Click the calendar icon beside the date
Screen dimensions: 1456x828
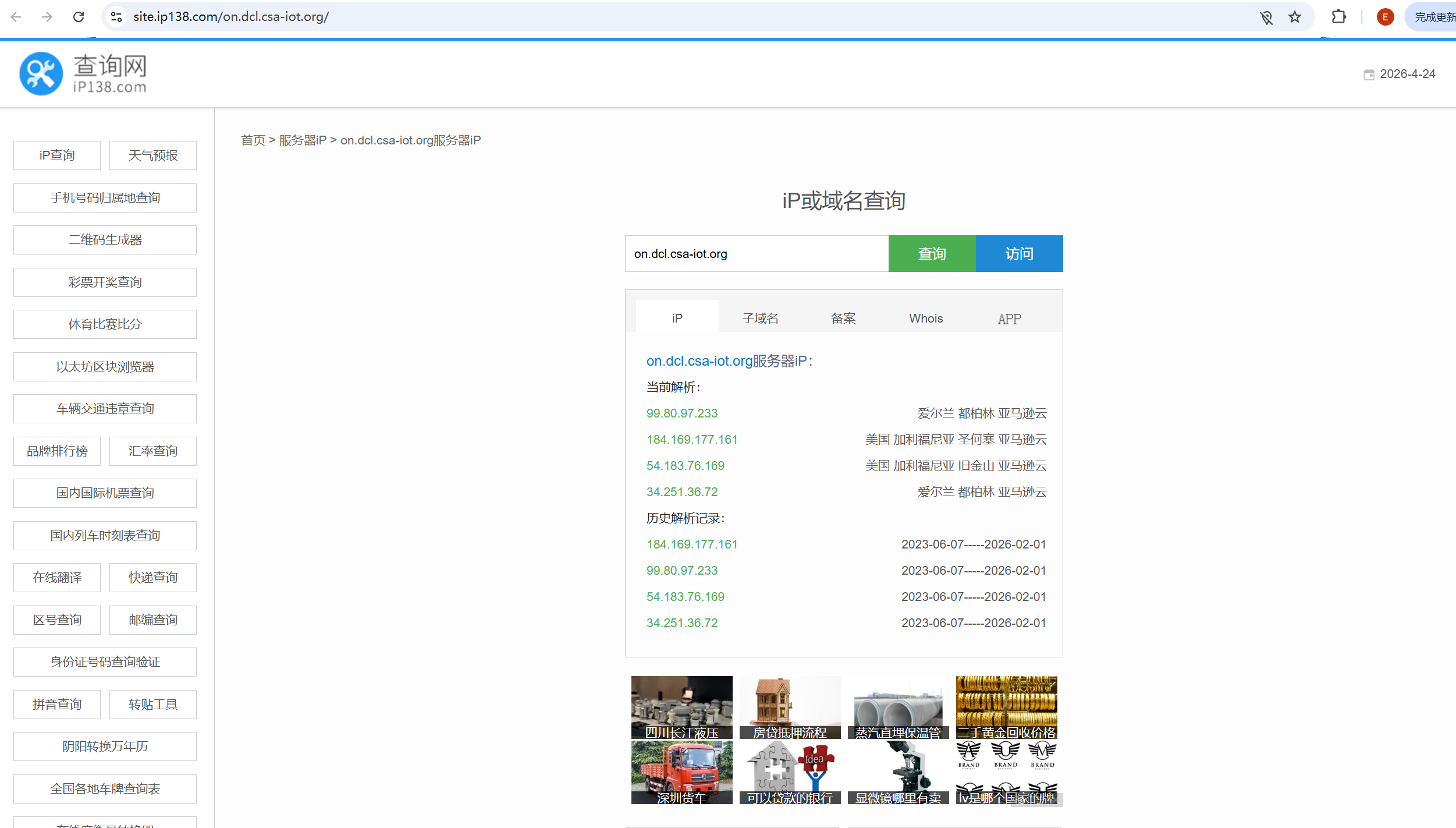click(1369, 75)
